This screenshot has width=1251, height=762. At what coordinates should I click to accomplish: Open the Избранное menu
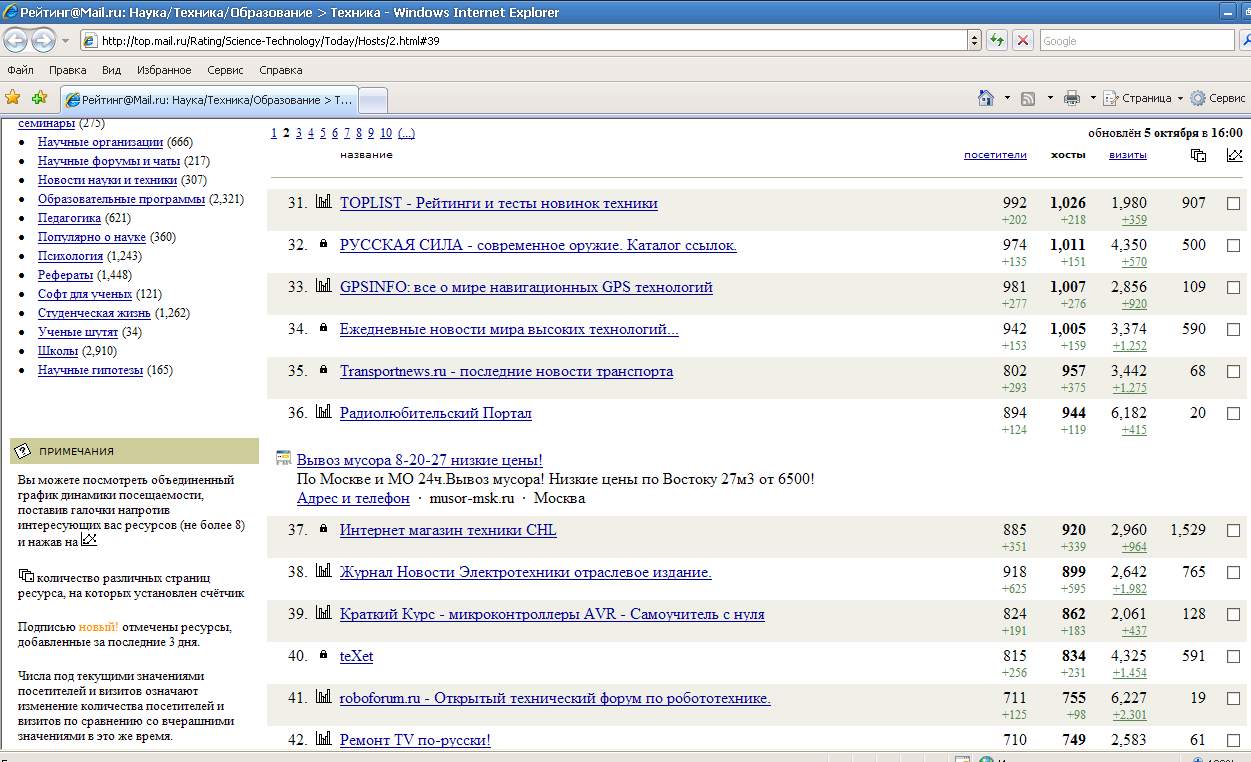pos(165,70)
